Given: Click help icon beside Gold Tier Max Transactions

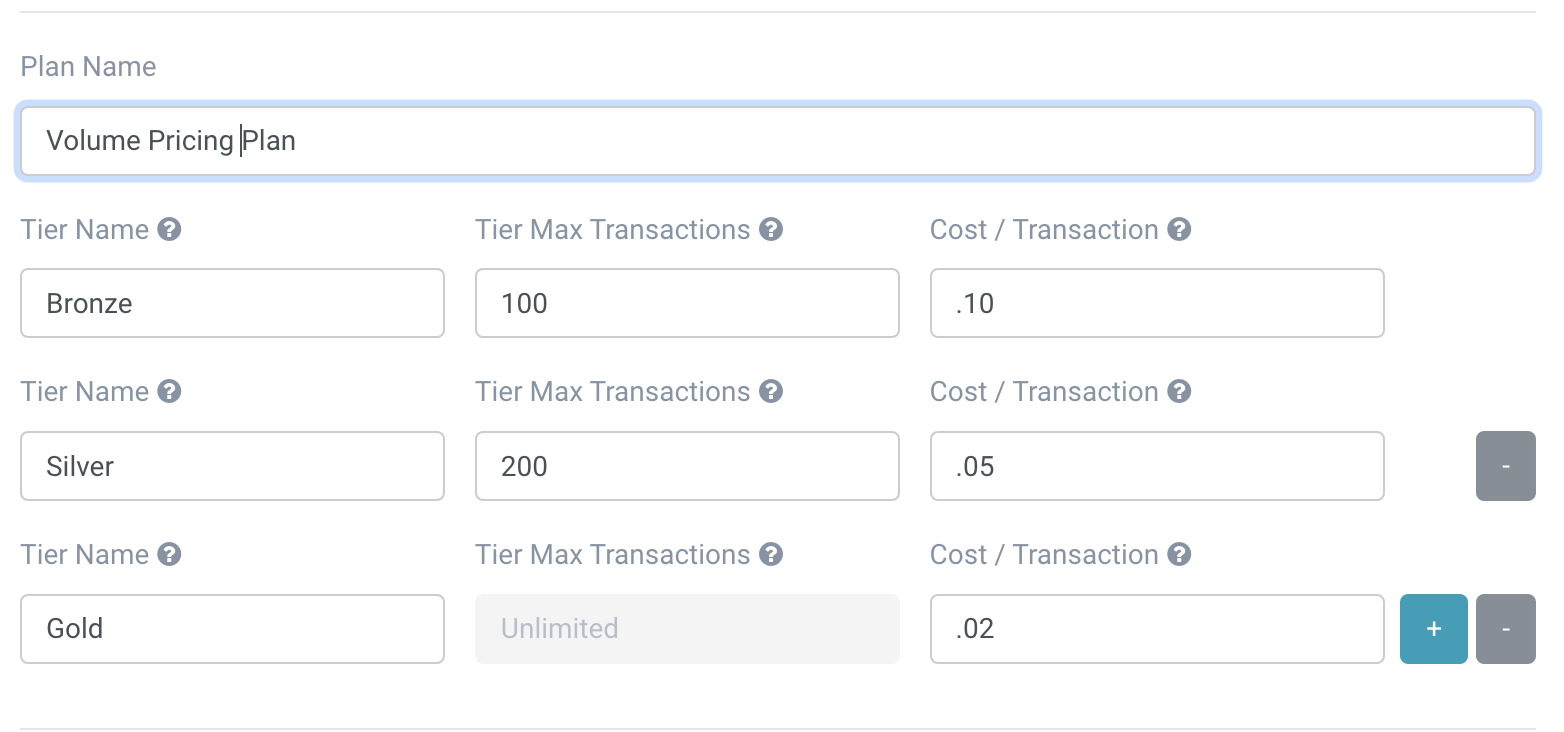Looking at the screenshot, I should [770, 555].
